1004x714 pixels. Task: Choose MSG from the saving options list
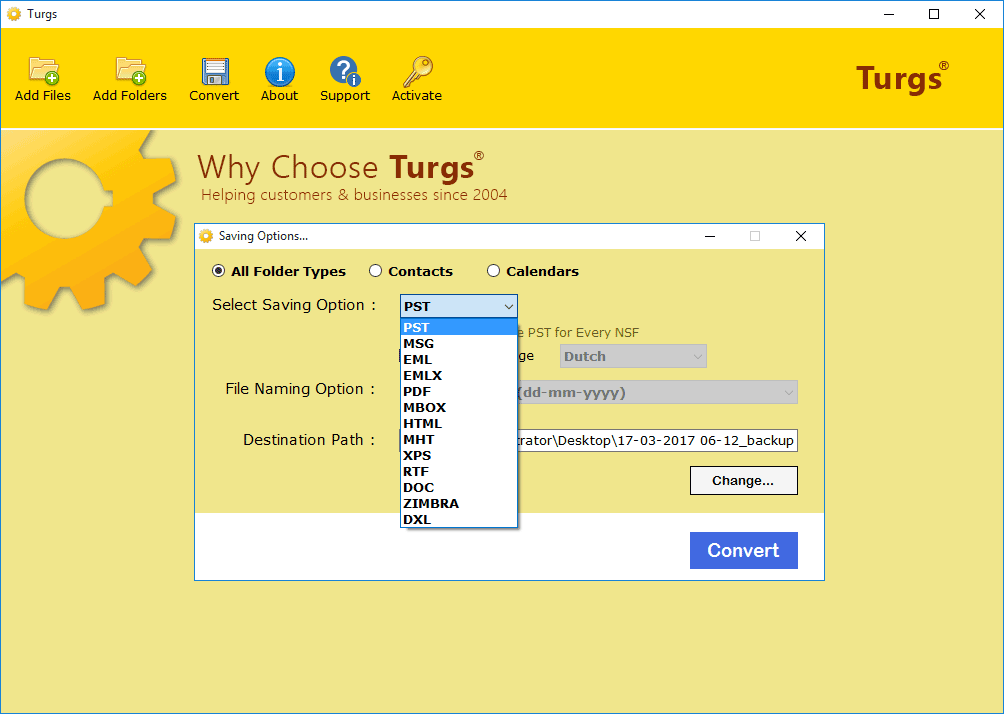458,343
